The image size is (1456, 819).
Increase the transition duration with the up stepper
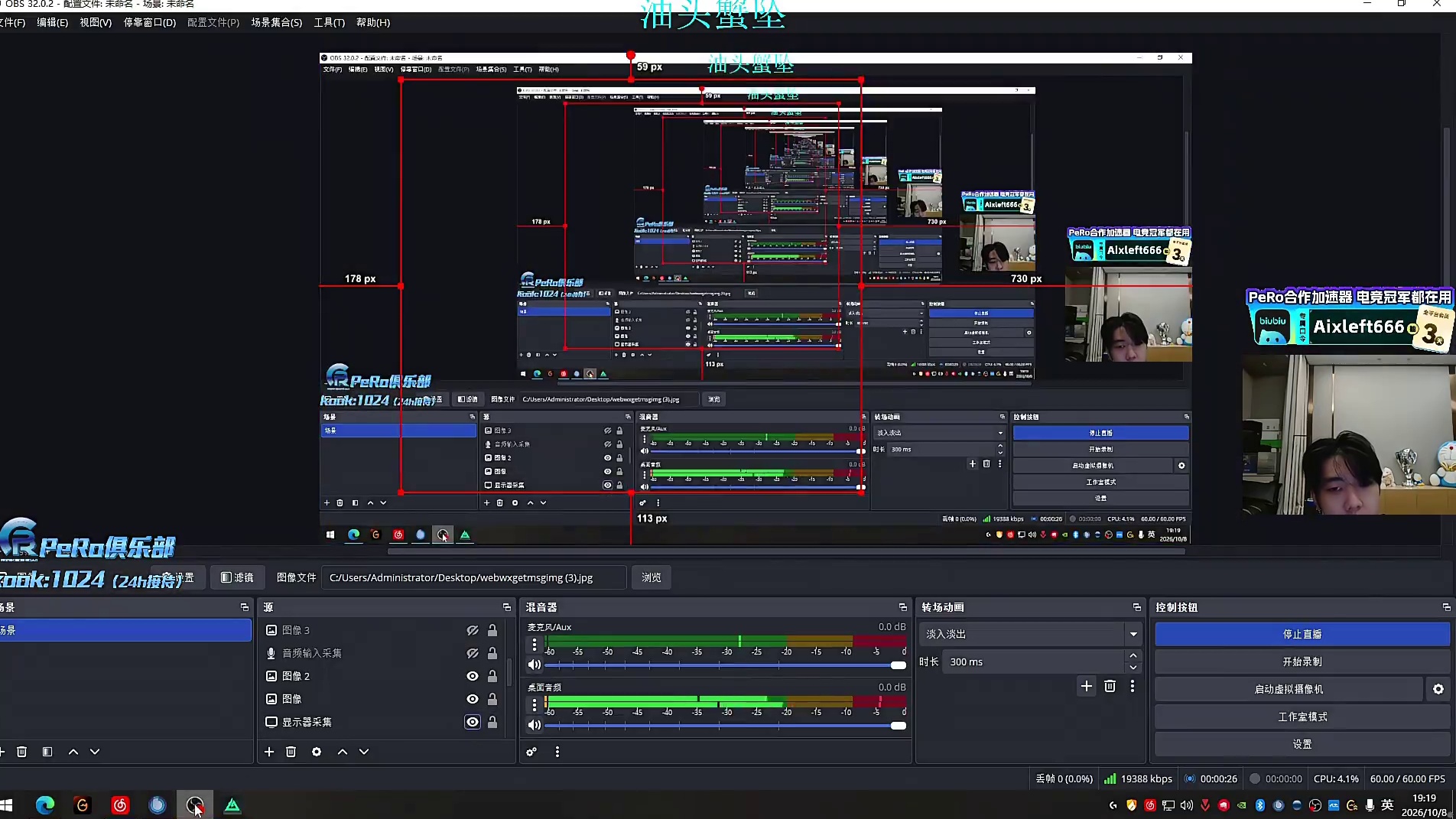[1133, 656]
